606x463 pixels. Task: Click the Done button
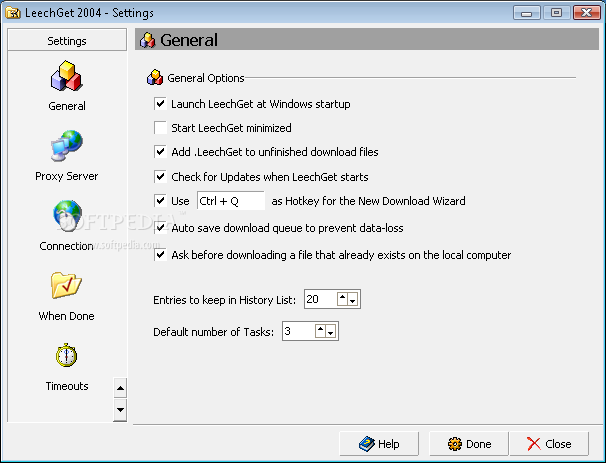469,444
